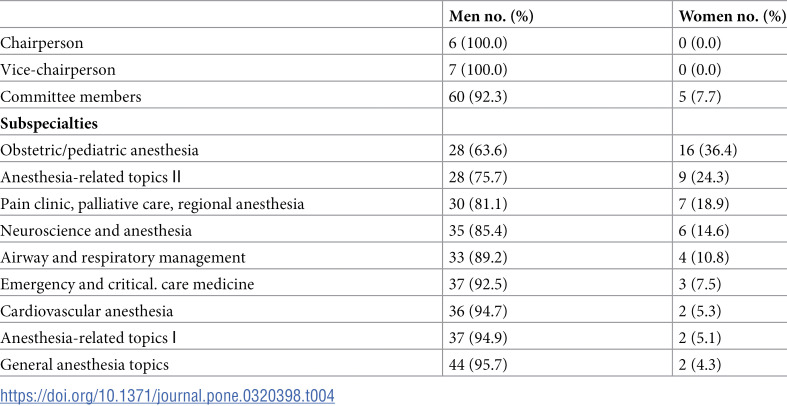This screenshot has height=406, width=787.
Task: Click the 16 (36.4) women cell
Action: tap(708, 151)
